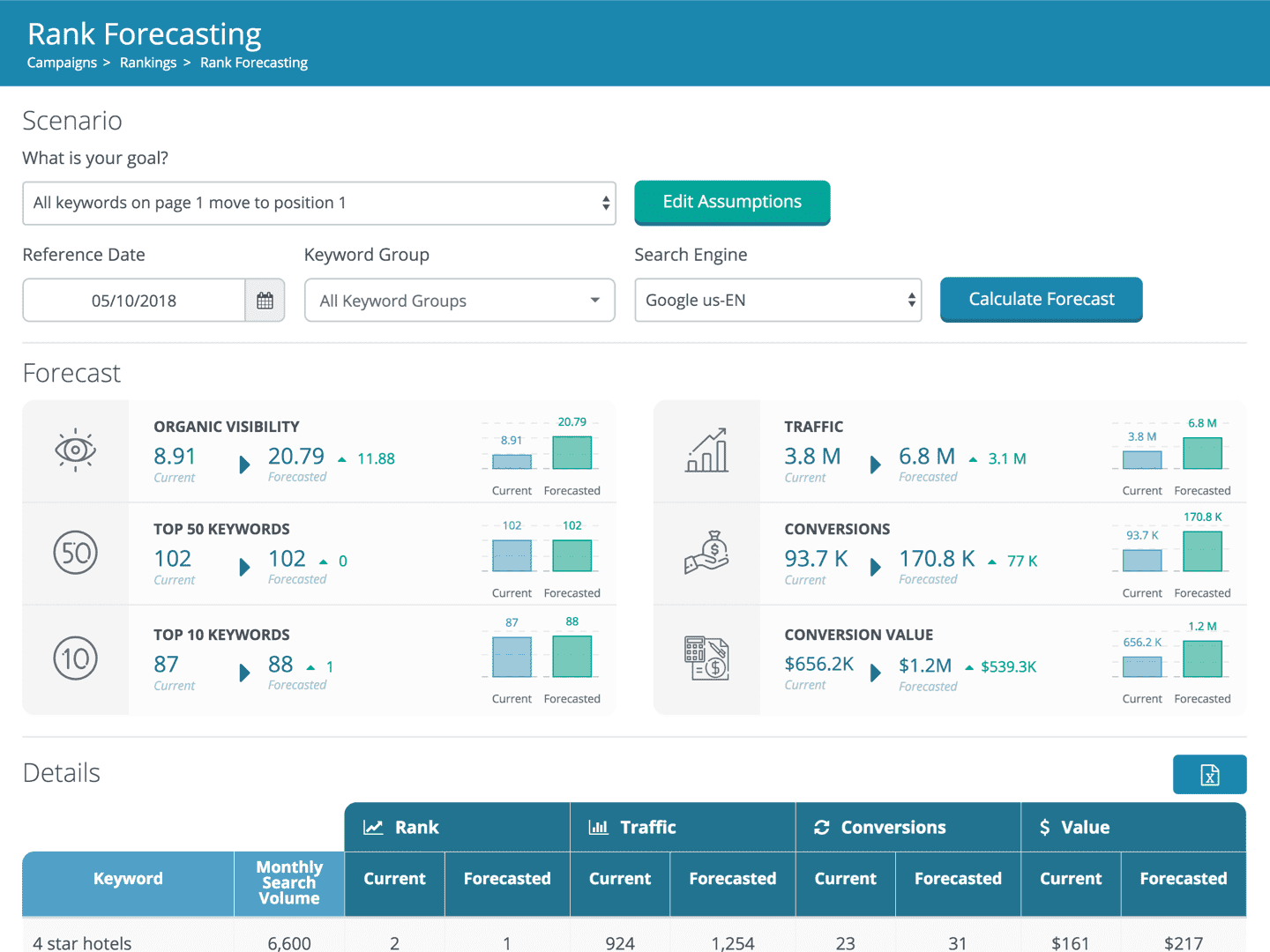This screenshot has height=952, width=1270.
Task: Click the Reference Date input field
Action: tap(134, 301)
